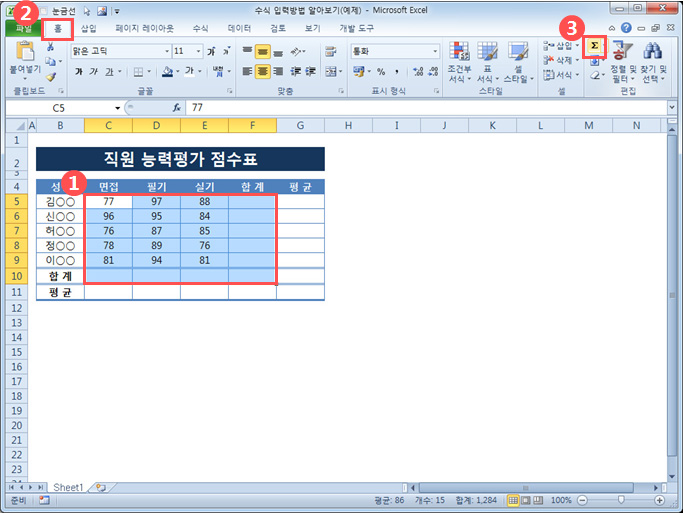This screenshot has height=513, width=683.
Task: Toggle center horizontal alignment
Action: coord(263,71)
